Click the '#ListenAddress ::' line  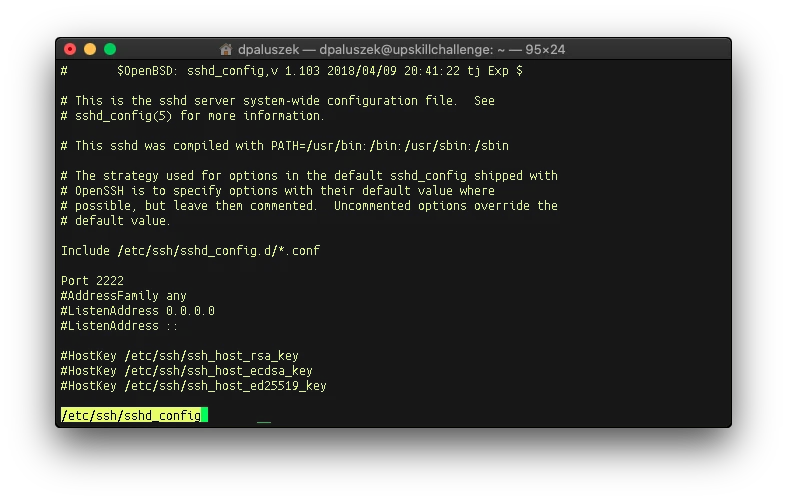(119, 325)
